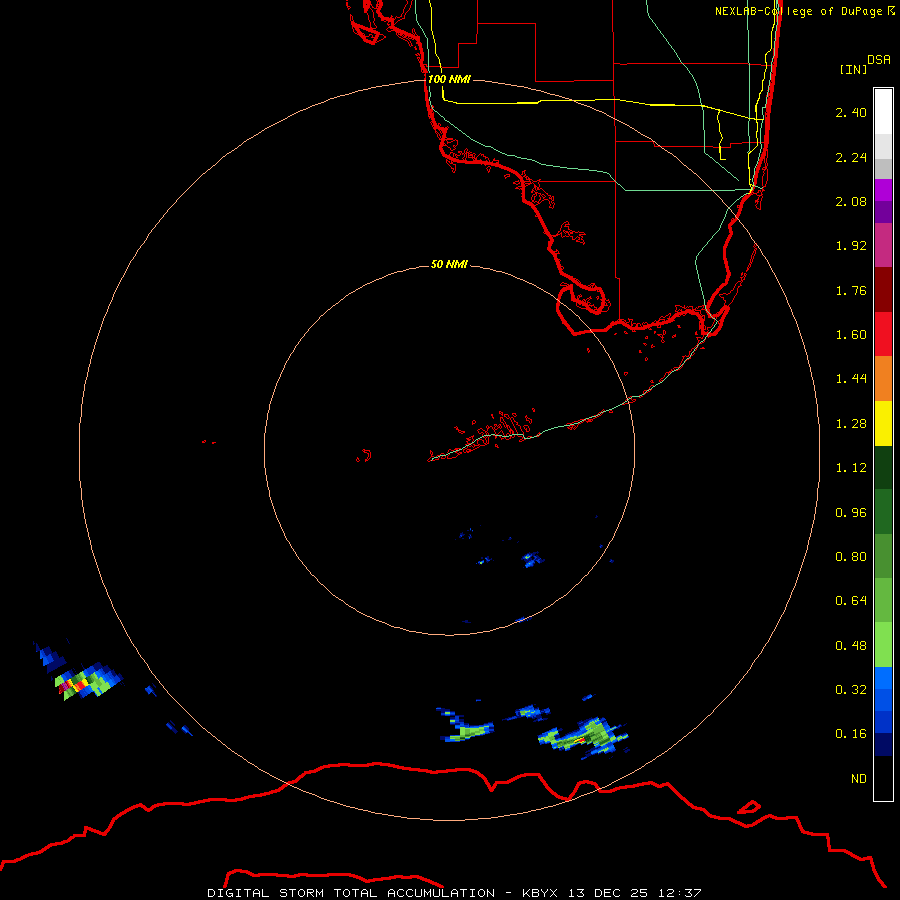Pick the black ND legend swatch
900x900 pixels.
click(x=883, y=778)
